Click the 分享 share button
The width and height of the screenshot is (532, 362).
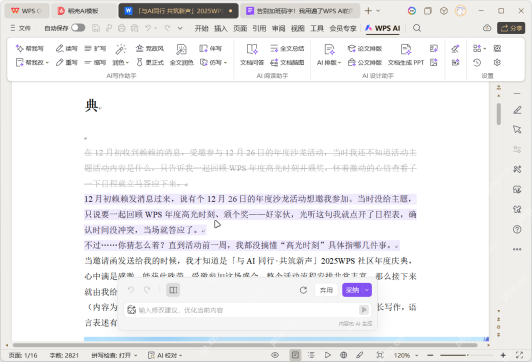click(511, 28)
